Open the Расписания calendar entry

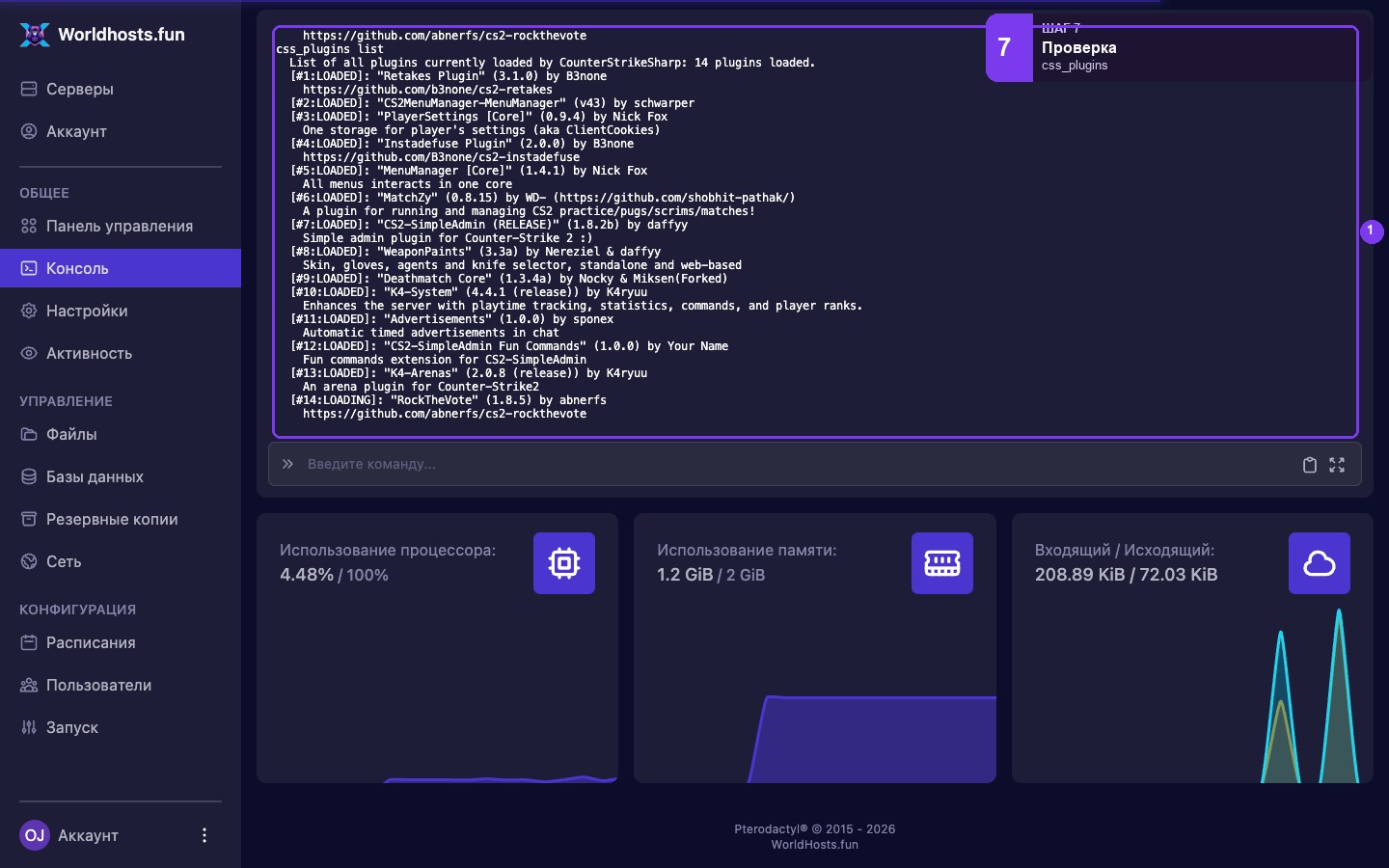[121, 642]
